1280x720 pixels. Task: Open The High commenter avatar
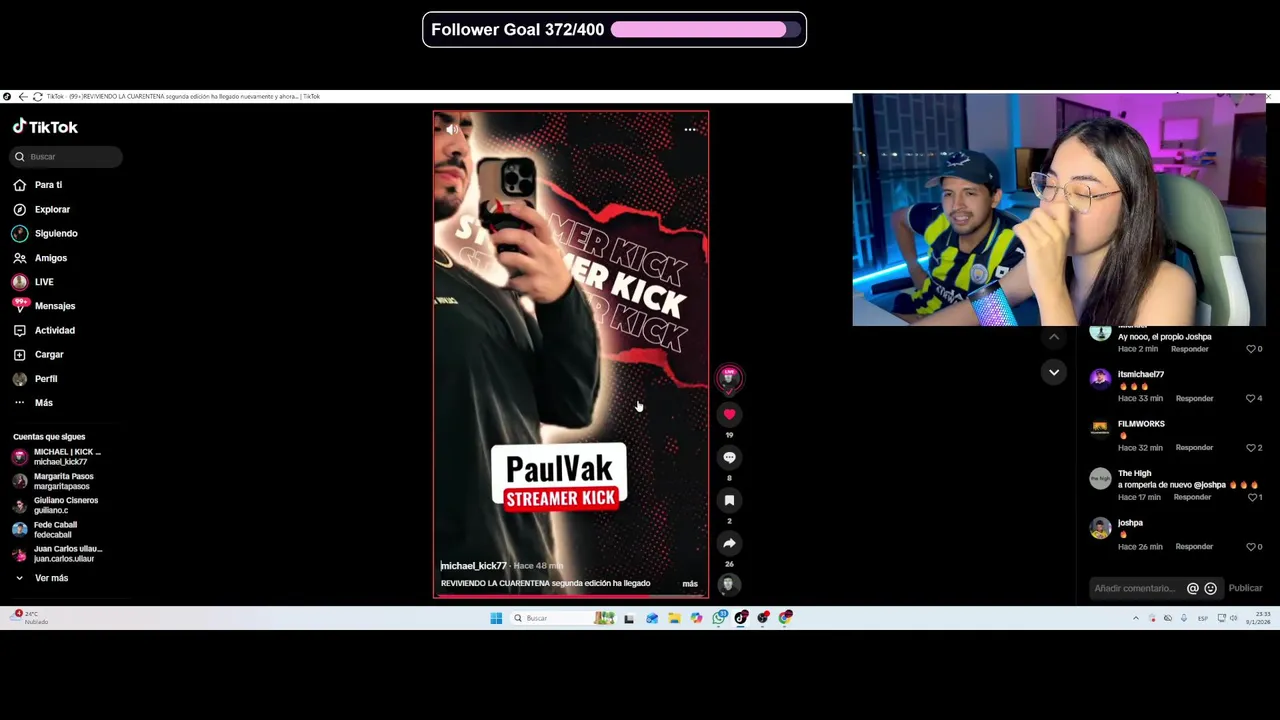(x=1100, y=478)
